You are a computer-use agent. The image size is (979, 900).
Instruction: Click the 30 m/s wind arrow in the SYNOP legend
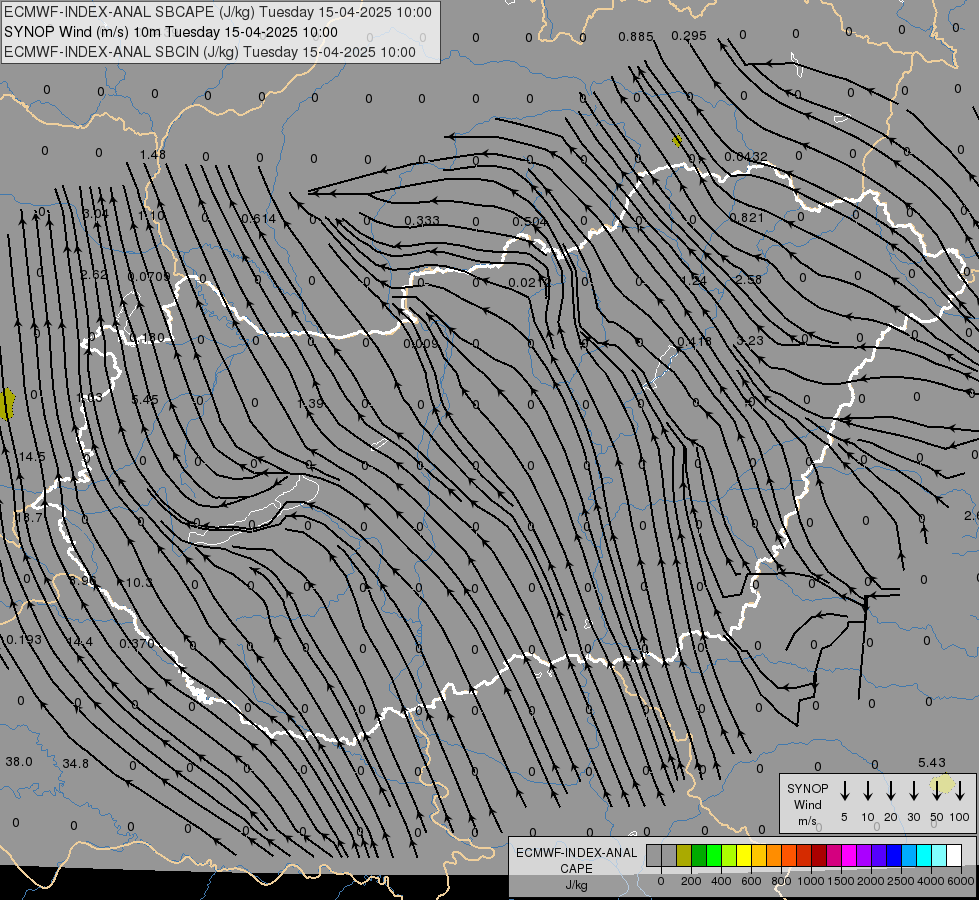[x=913, y=790]
